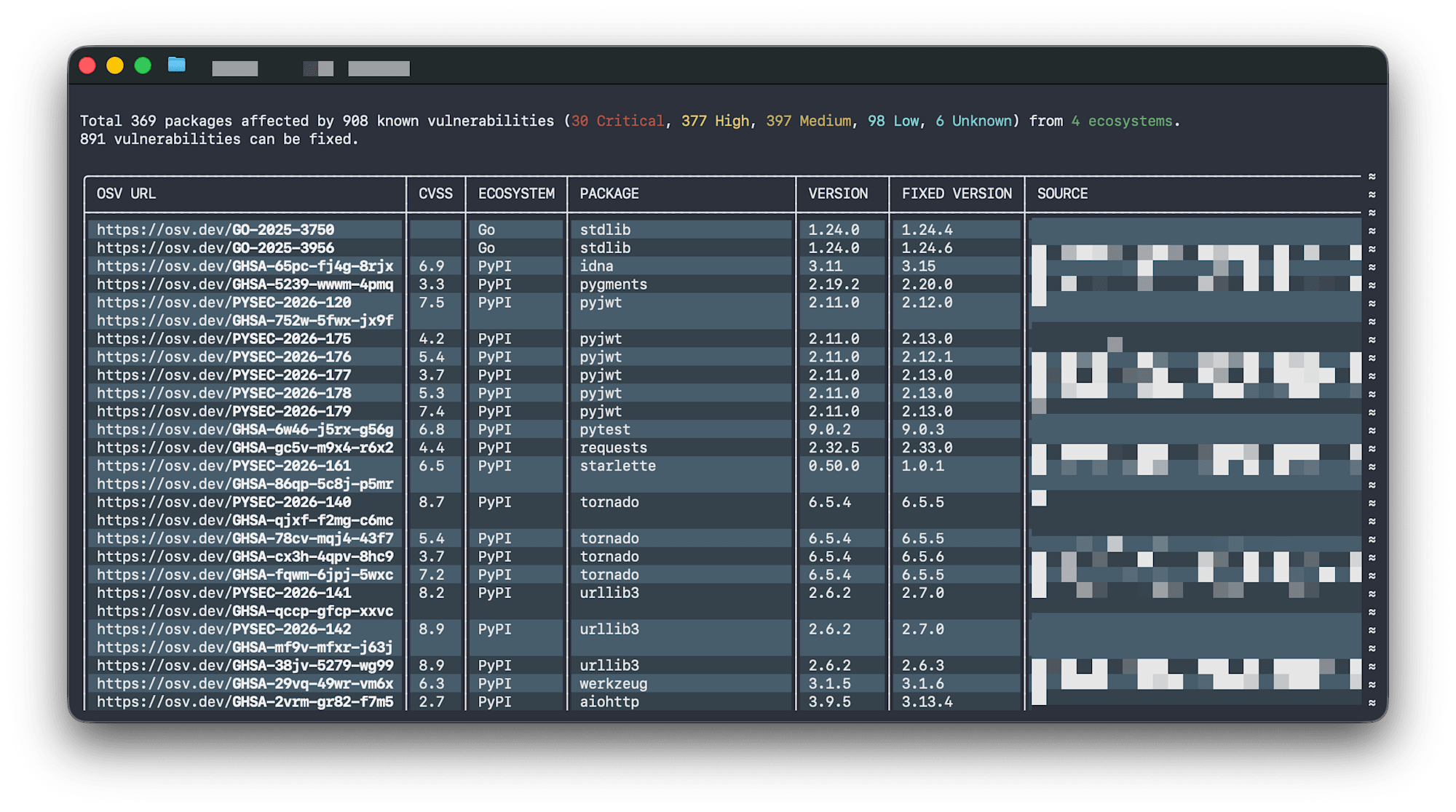
Task: Open the GHSA-qccp-gfcp-xxvc OSV link
Action: [x=245, y=612]
